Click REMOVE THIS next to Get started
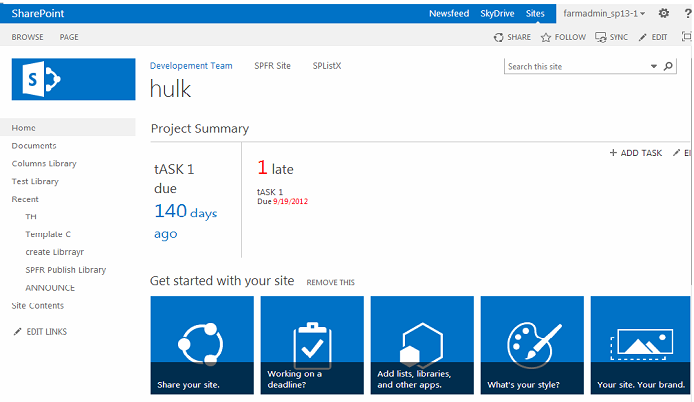This screenshot has width=694, height=402. pos(330,282)
